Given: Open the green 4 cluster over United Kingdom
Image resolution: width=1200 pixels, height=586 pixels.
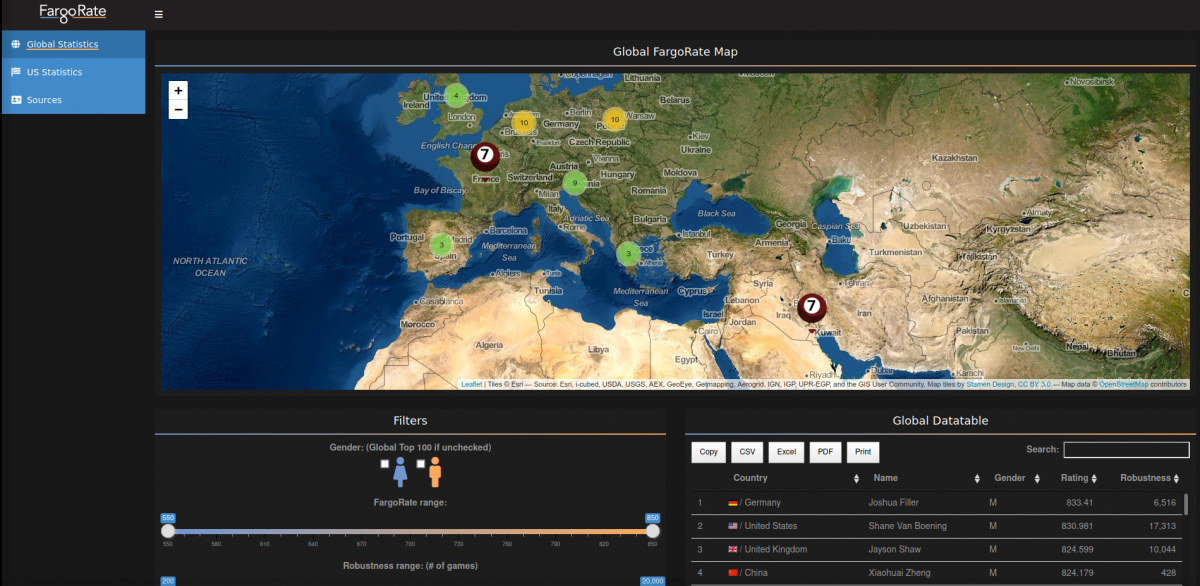Looking at the screenshot, I should [x=456, y=96].
